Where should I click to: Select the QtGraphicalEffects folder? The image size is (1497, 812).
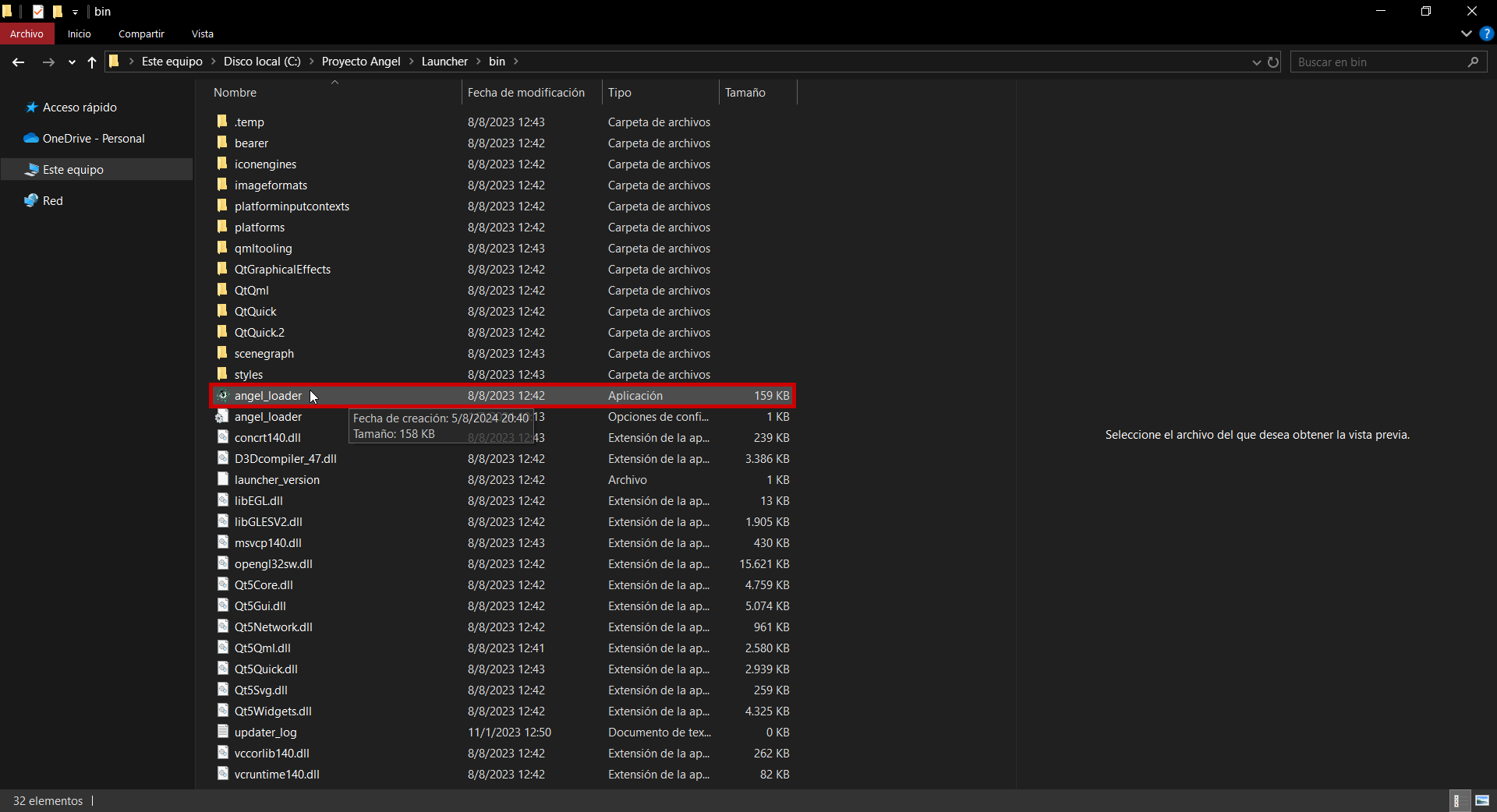tap(282, 270)
